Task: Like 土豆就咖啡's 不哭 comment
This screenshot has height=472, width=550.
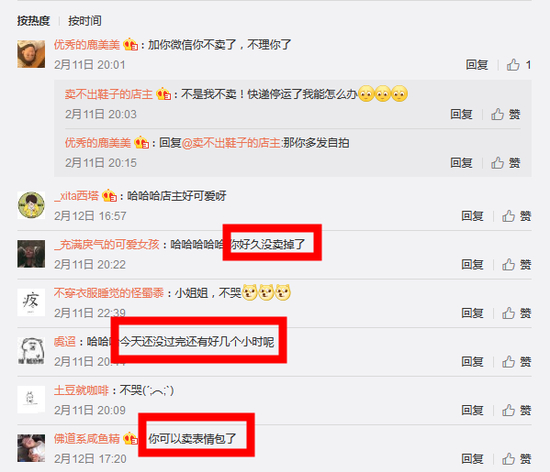Action: pyautogui.click(x=516, y=410)
